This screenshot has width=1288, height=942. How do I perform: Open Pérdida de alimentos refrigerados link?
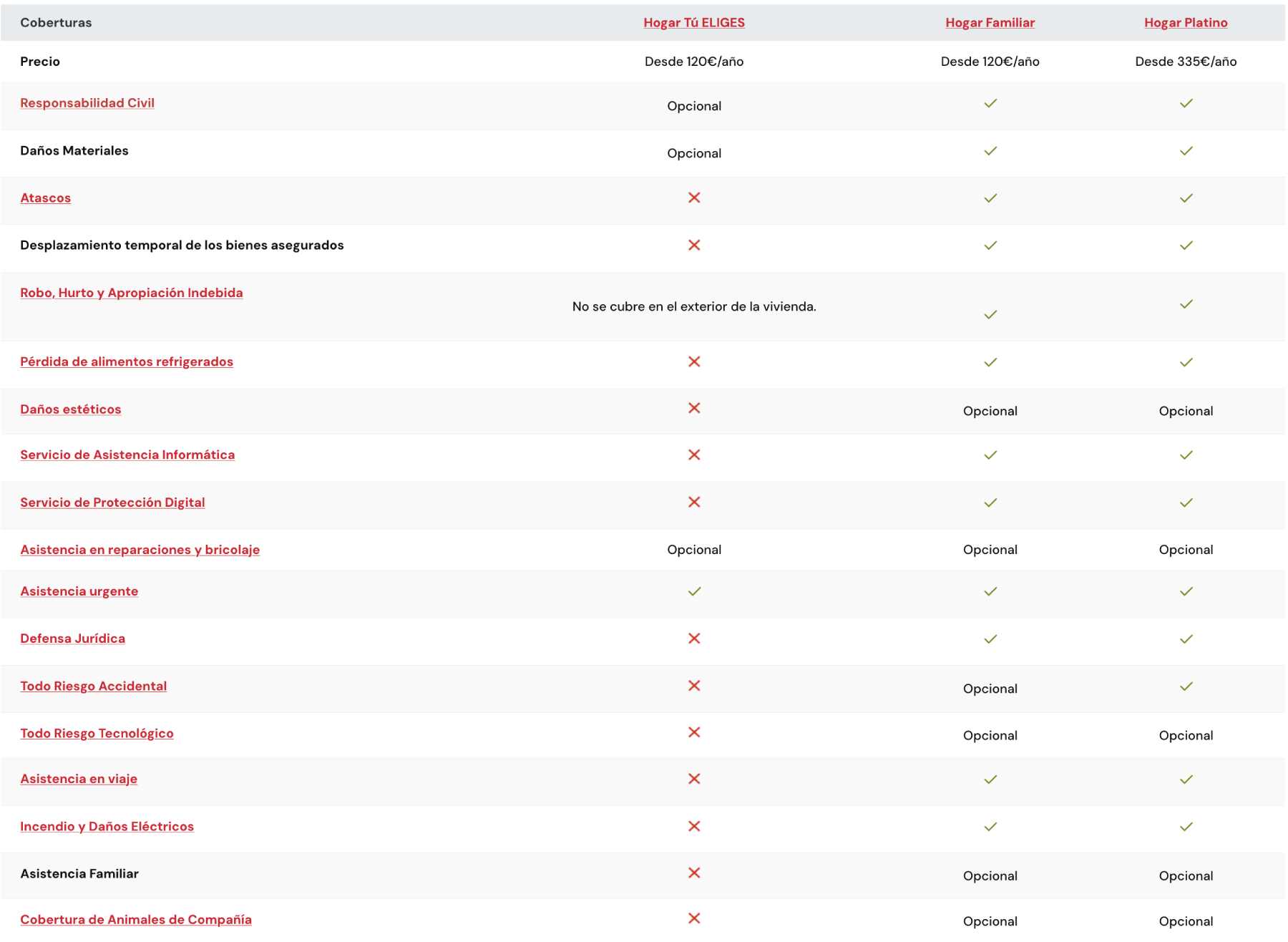click(x=127, y=361)
